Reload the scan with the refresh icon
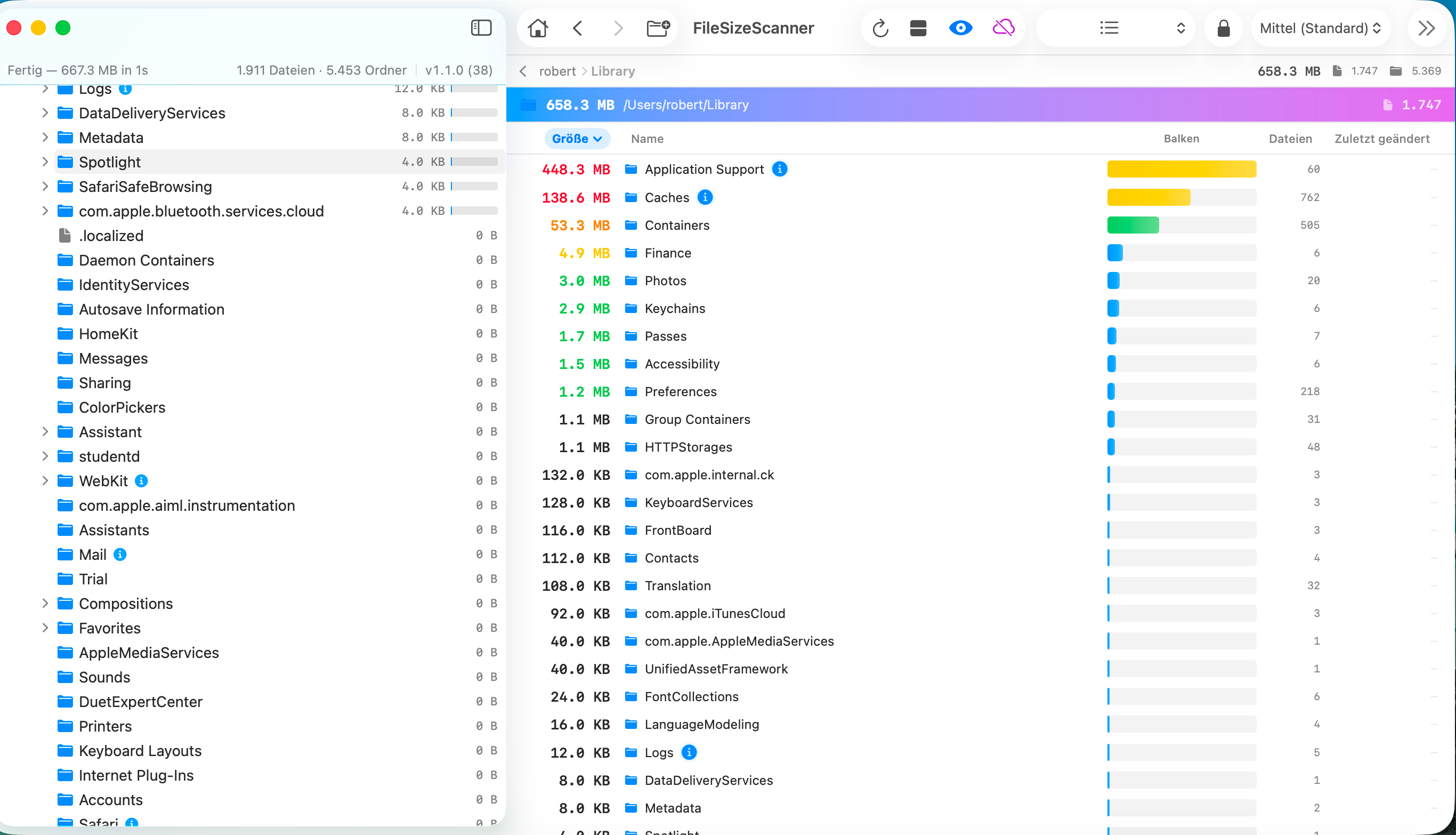This screenshot has height=835, width=1456. point(880,28)
